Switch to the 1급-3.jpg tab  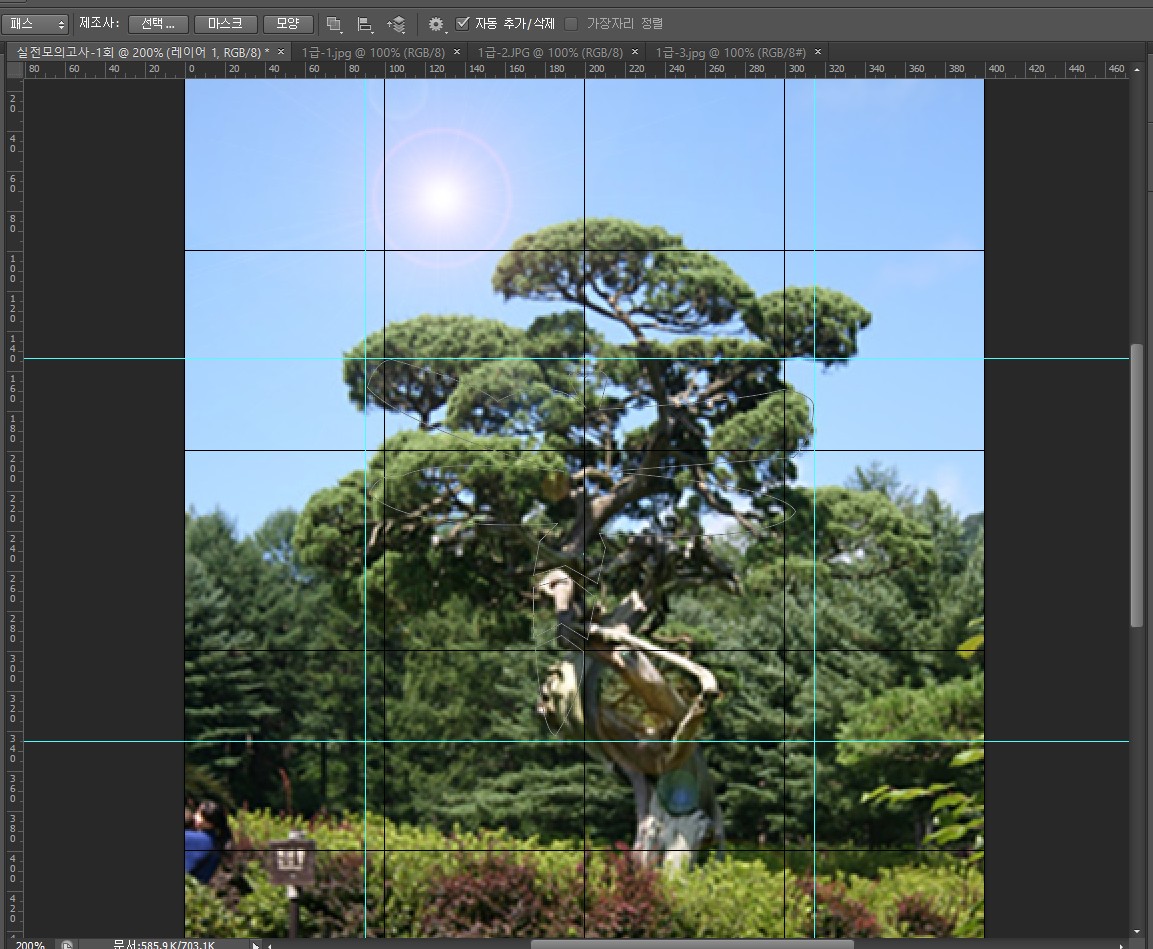tap(730, 52)
